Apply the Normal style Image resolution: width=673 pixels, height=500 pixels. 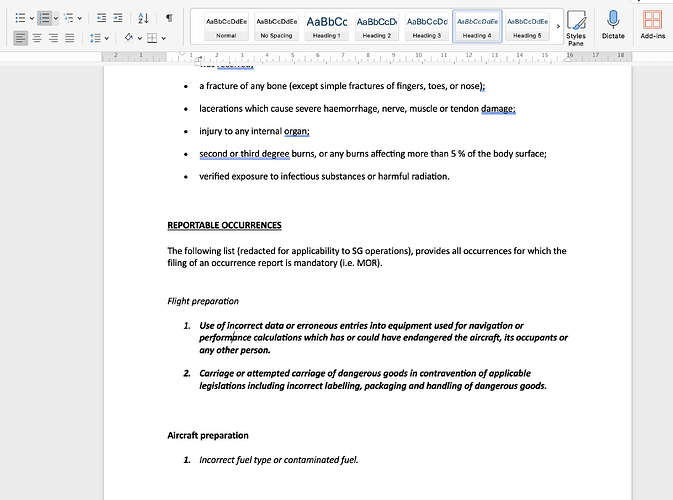(x=226, y=27)
